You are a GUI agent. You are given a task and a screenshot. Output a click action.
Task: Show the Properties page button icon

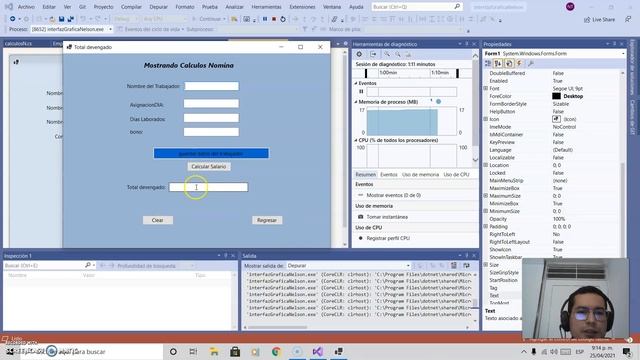pyautogui.click(x=509, y=63)
